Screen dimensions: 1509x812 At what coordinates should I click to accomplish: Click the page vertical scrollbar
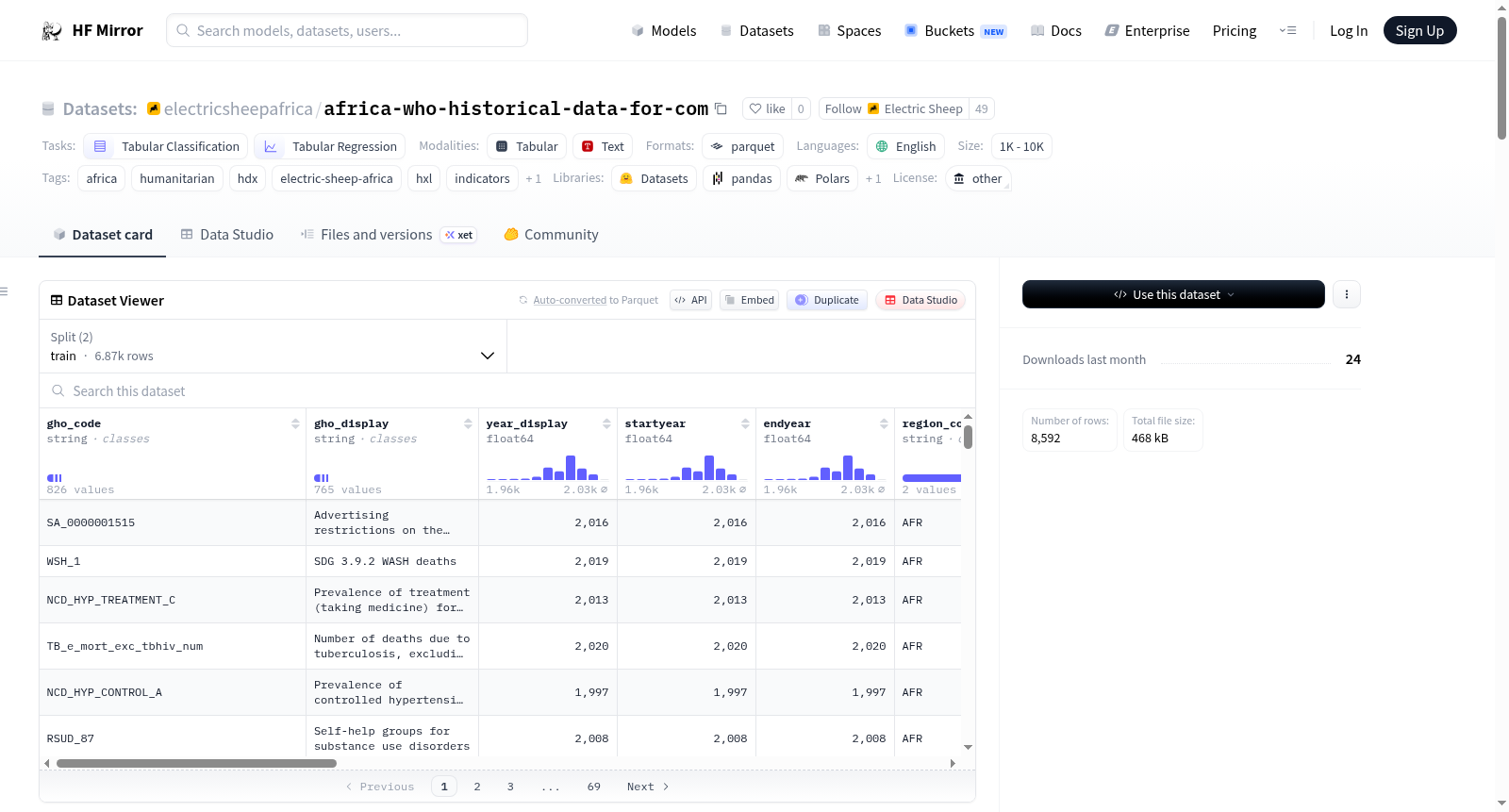1501,78
